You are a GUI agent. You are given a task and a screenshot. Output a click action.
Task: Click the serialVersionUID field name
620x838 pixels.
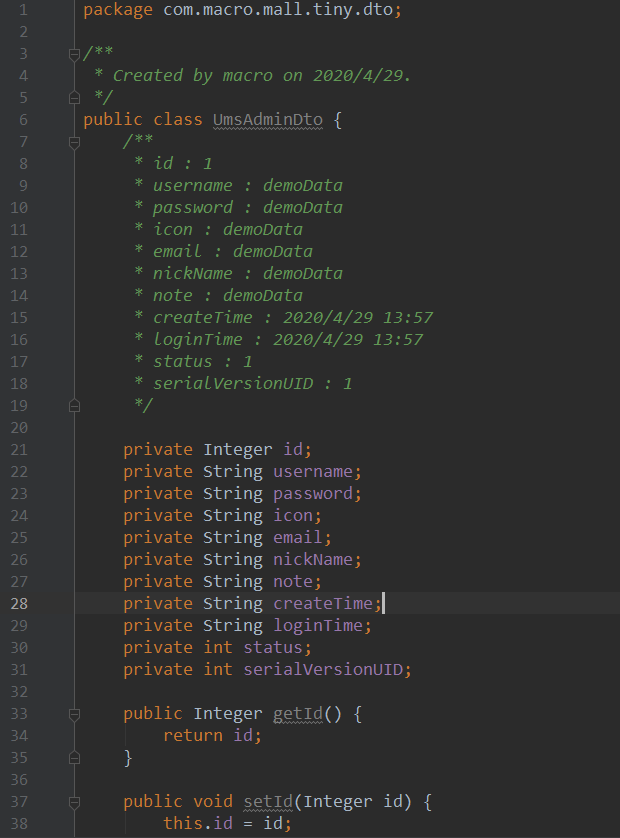point(323,670)
